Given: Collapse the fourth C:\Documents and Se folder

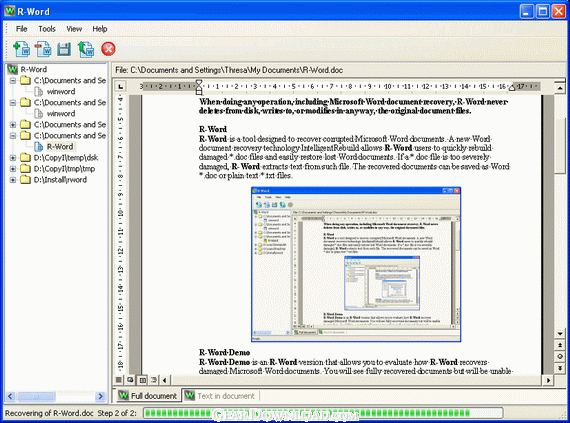Looking at the screenshot, I should pyautogui.click(x=13, y=136).
